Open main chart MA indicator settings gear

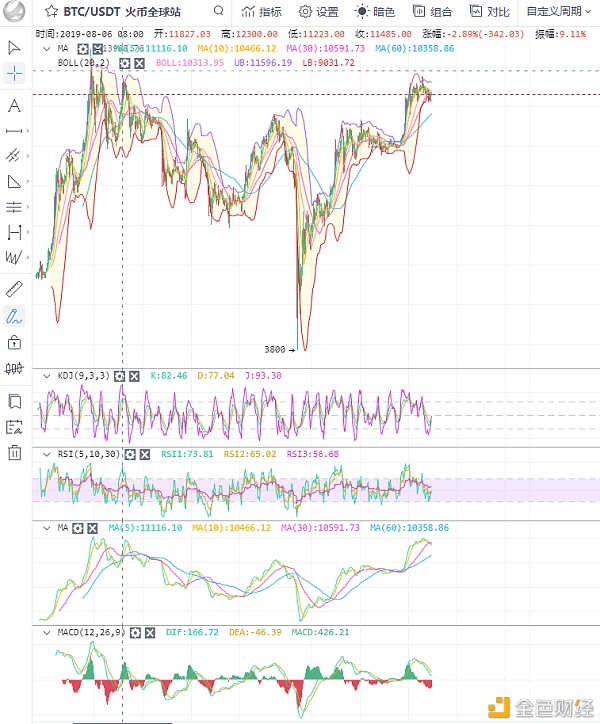pos(83,48)
